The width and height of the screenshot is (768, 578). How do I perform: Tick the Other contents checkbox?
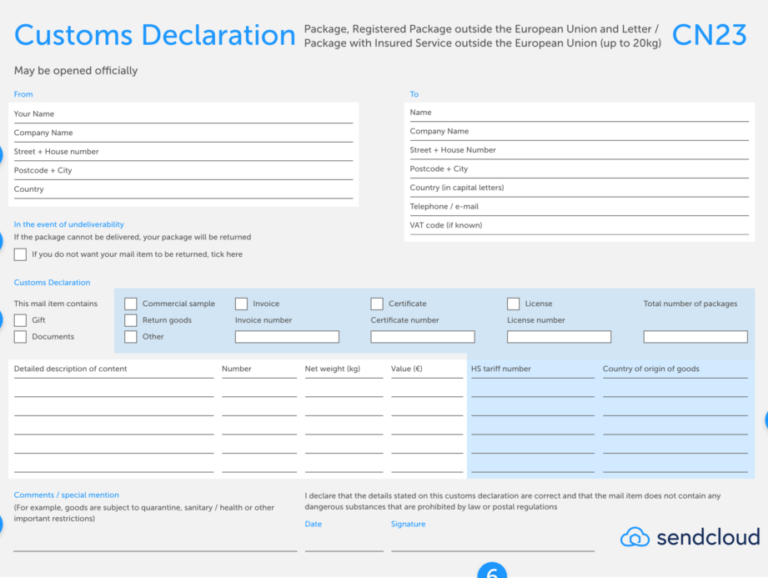[x=131, y=337]
